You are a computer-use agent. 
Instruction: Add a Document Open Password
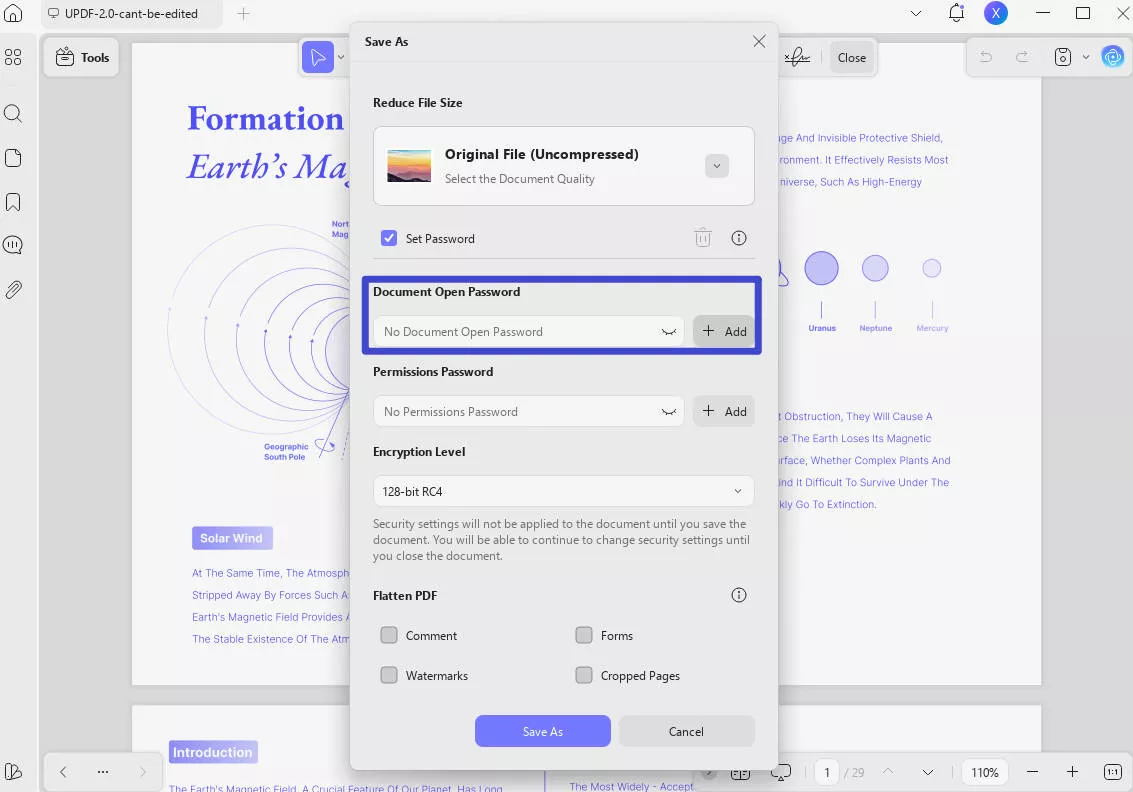(723, 331)
